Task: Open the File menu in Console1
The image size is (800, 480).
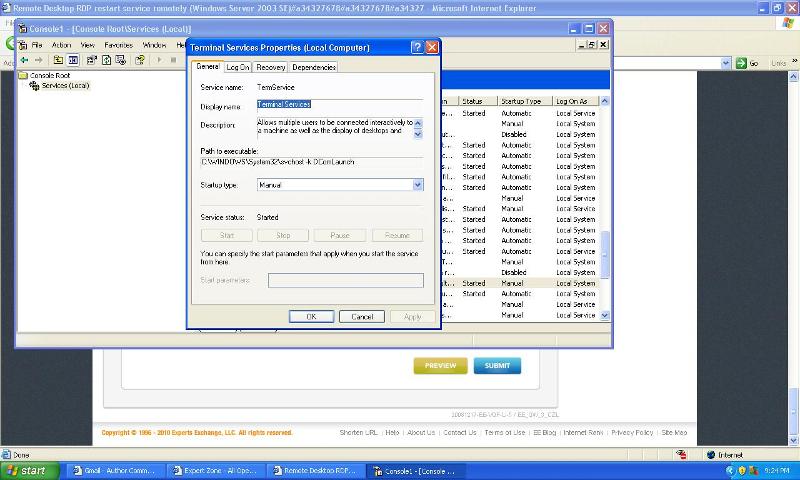Action: click(37, 45)
